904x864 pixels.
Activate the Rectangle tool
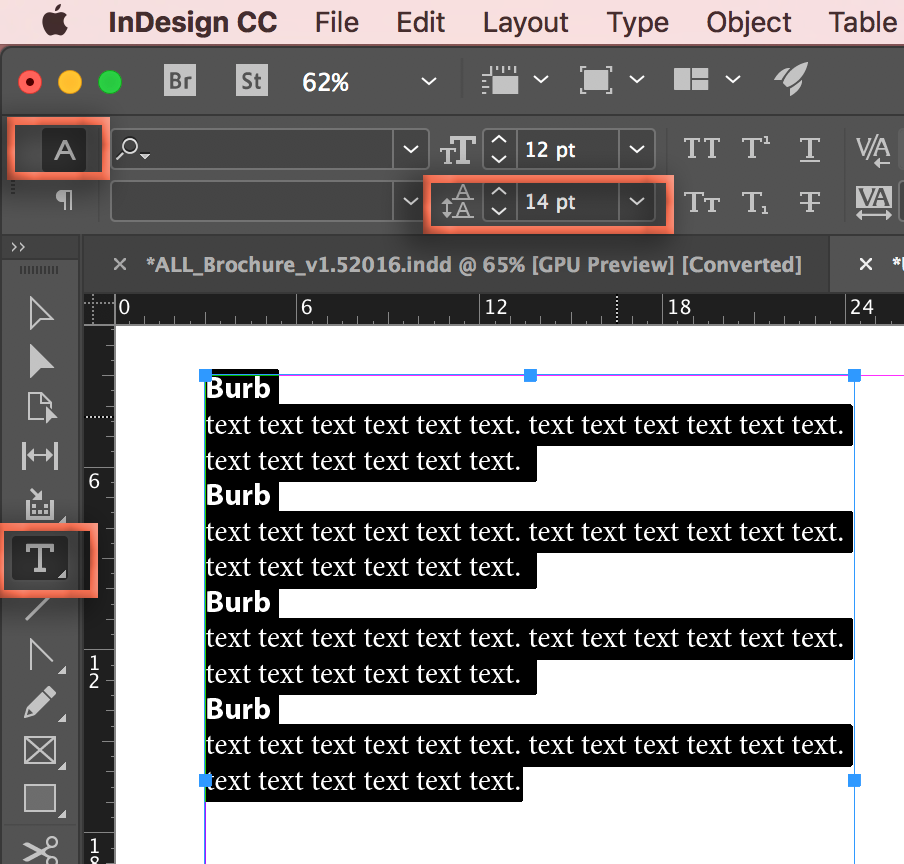[x=40, y=798]
